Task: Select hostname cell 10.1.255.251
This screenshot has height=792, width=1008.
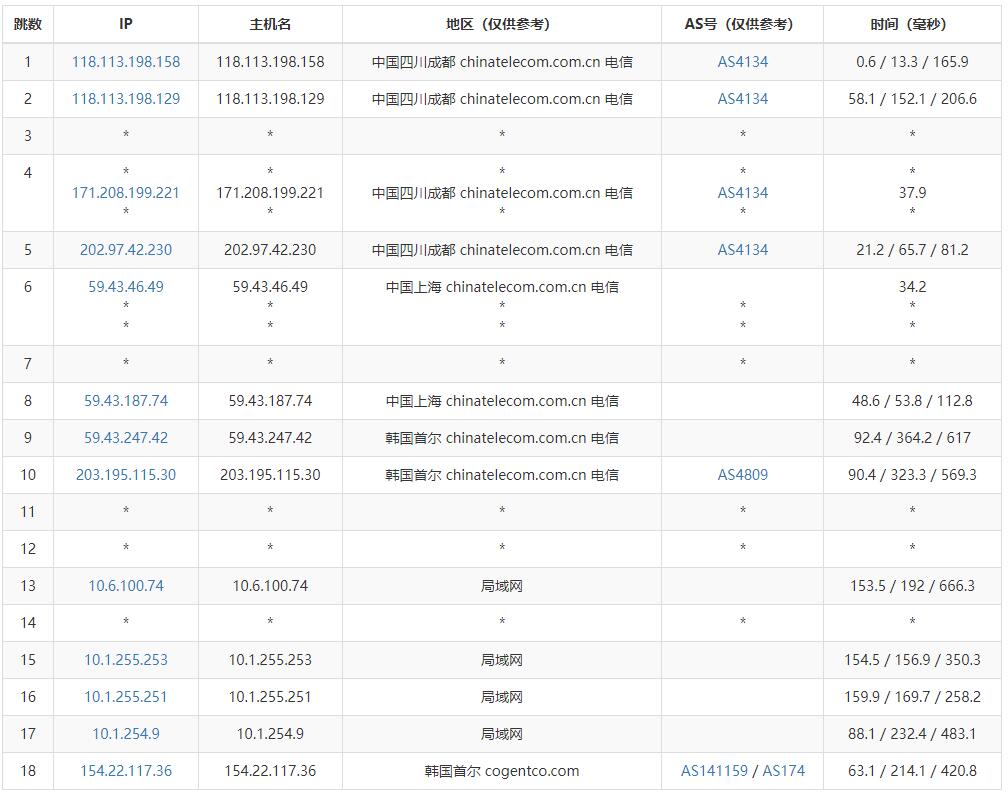Action: coord(270,696)
